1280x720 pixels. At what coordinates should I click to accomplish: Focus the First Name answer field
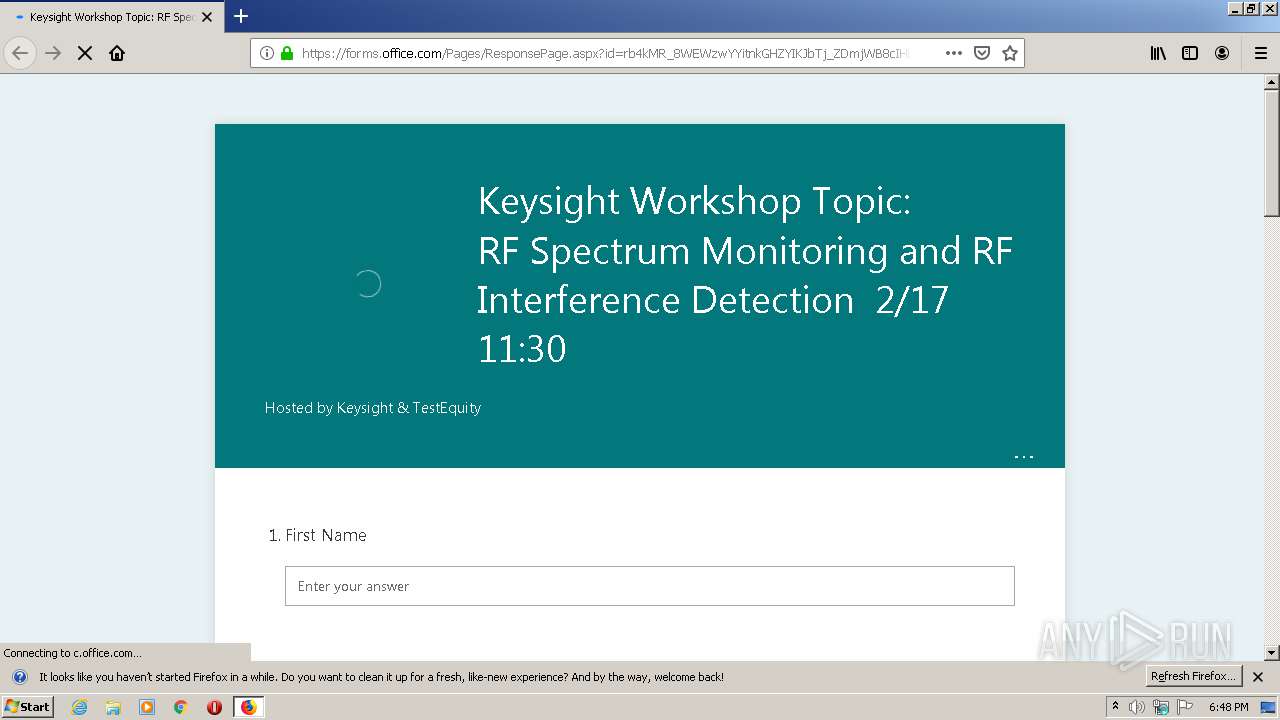[650, 586]
